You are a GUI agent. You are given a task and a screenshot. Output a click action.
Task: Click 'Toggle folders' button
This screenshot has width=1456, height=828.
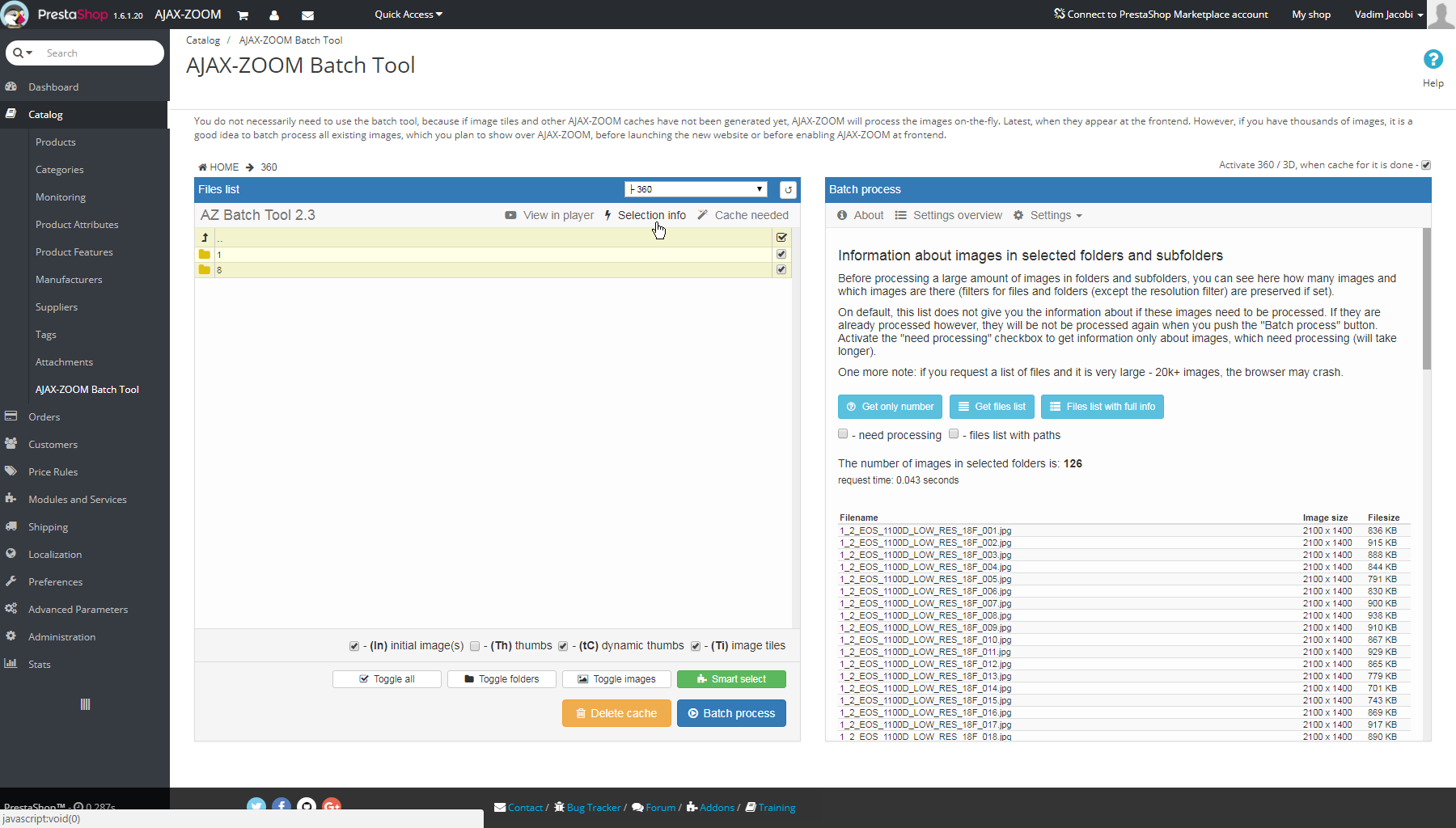502,679
